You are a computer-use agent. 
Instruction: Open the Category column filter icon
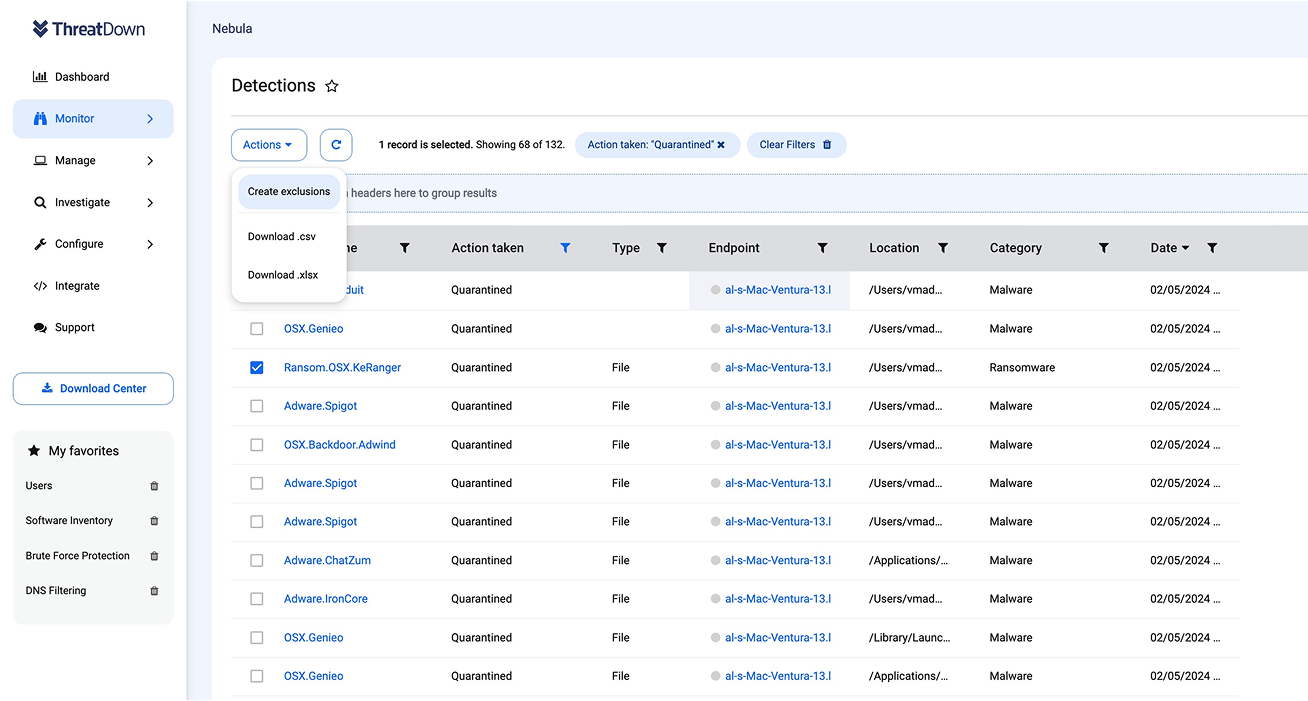[1103, 248]
